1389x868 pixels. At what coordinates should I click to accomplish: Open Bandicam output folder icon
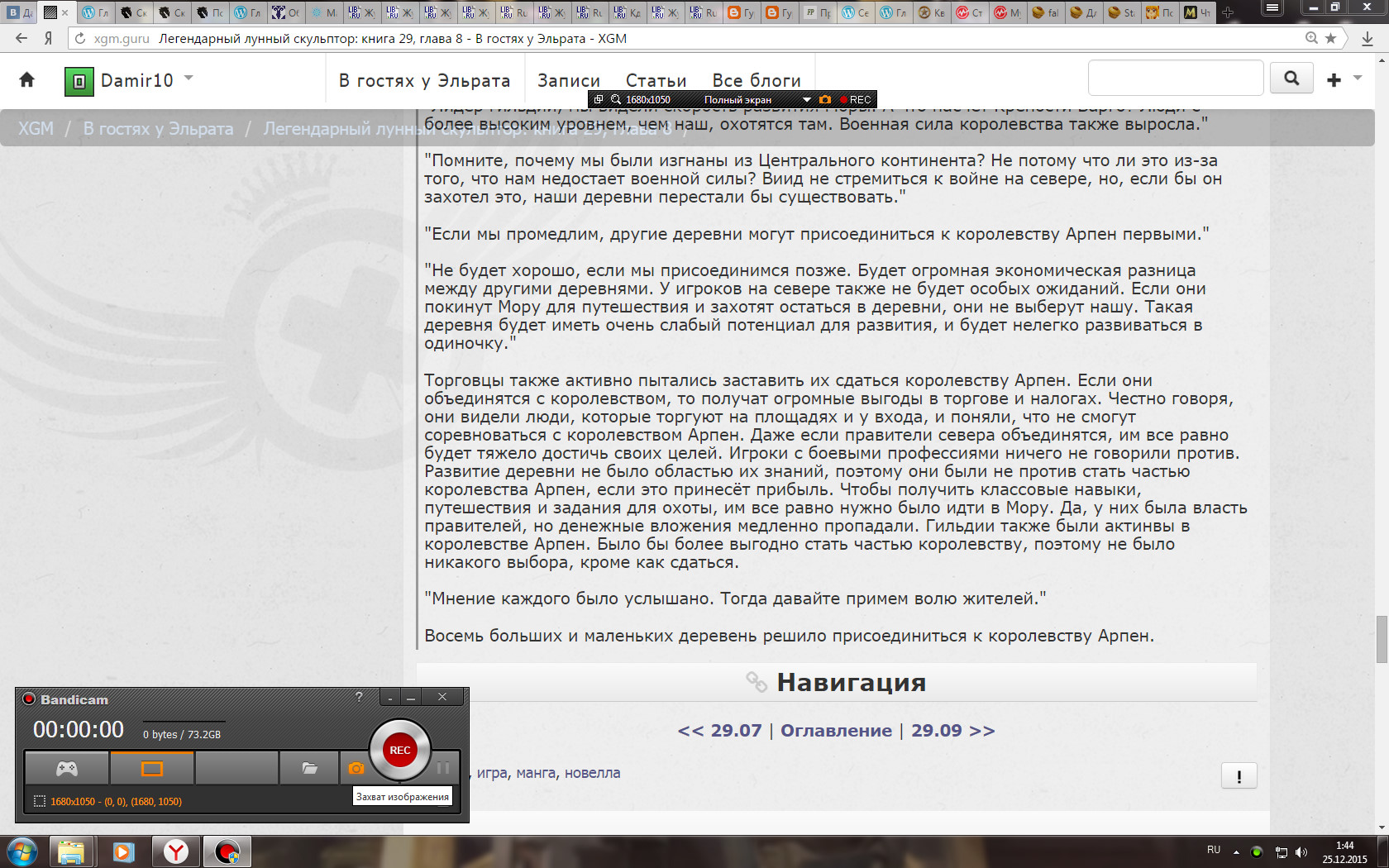[x=309, y=769]
